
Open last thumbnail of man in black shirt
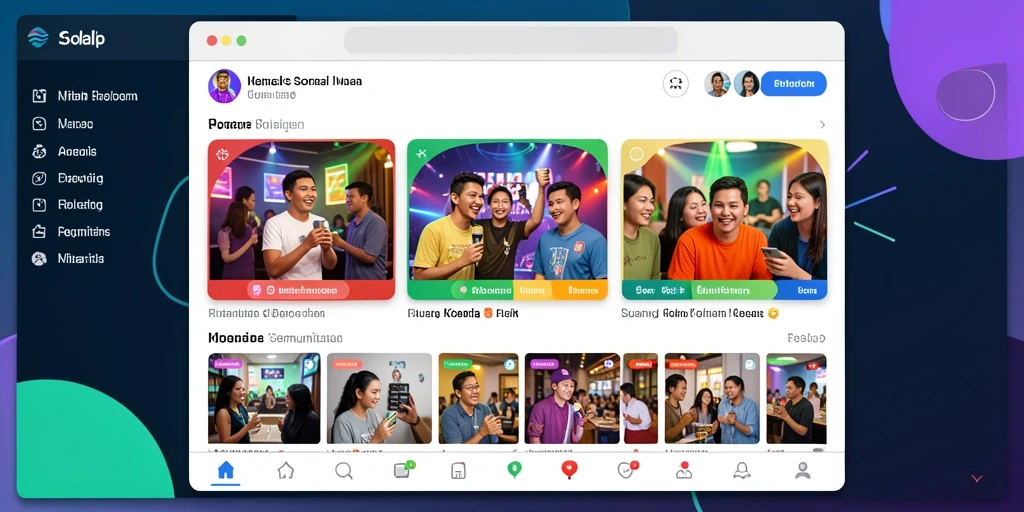tap(796, 398)
